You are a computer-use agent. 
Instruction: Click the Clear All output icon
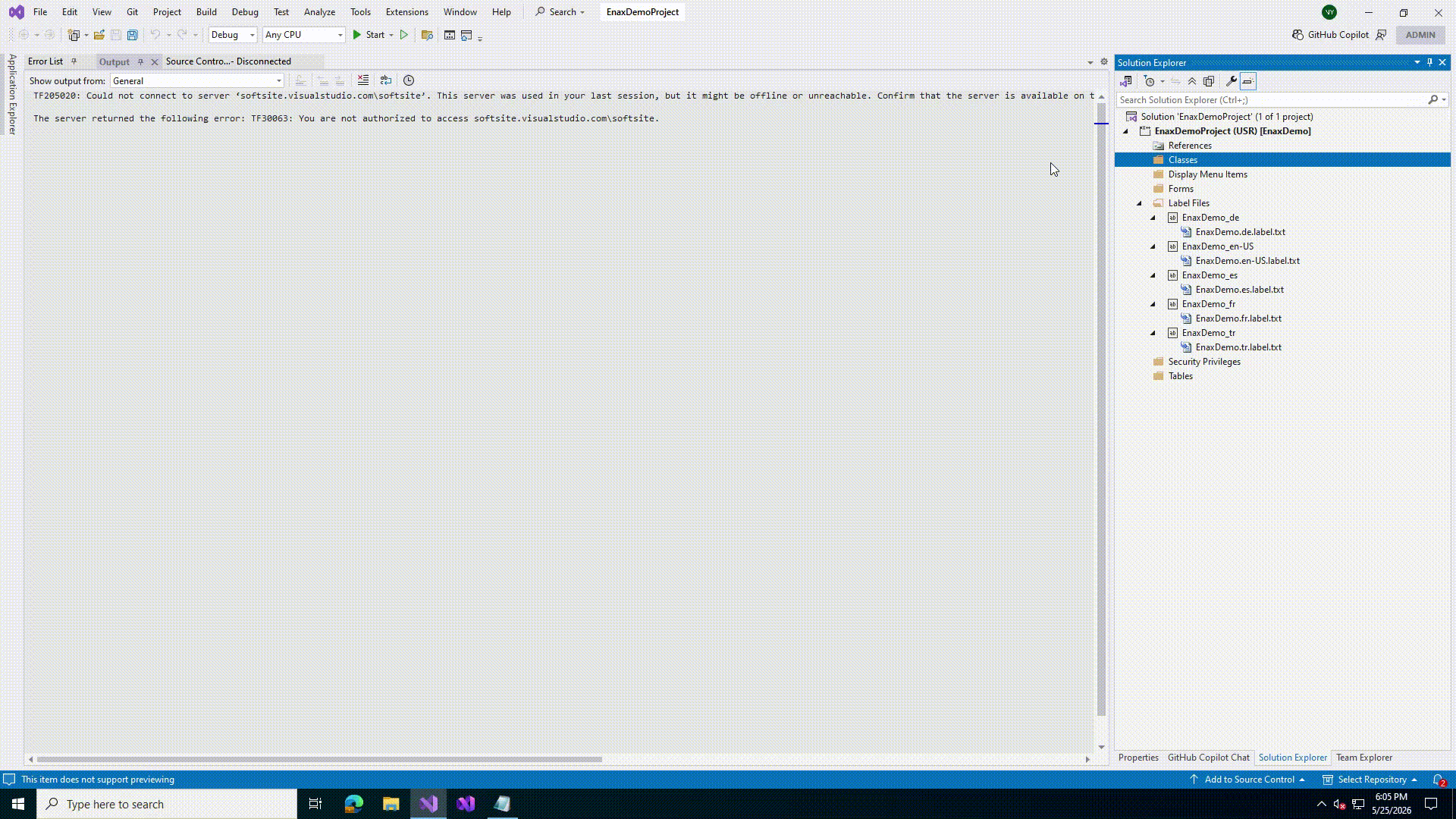point(363,80)
